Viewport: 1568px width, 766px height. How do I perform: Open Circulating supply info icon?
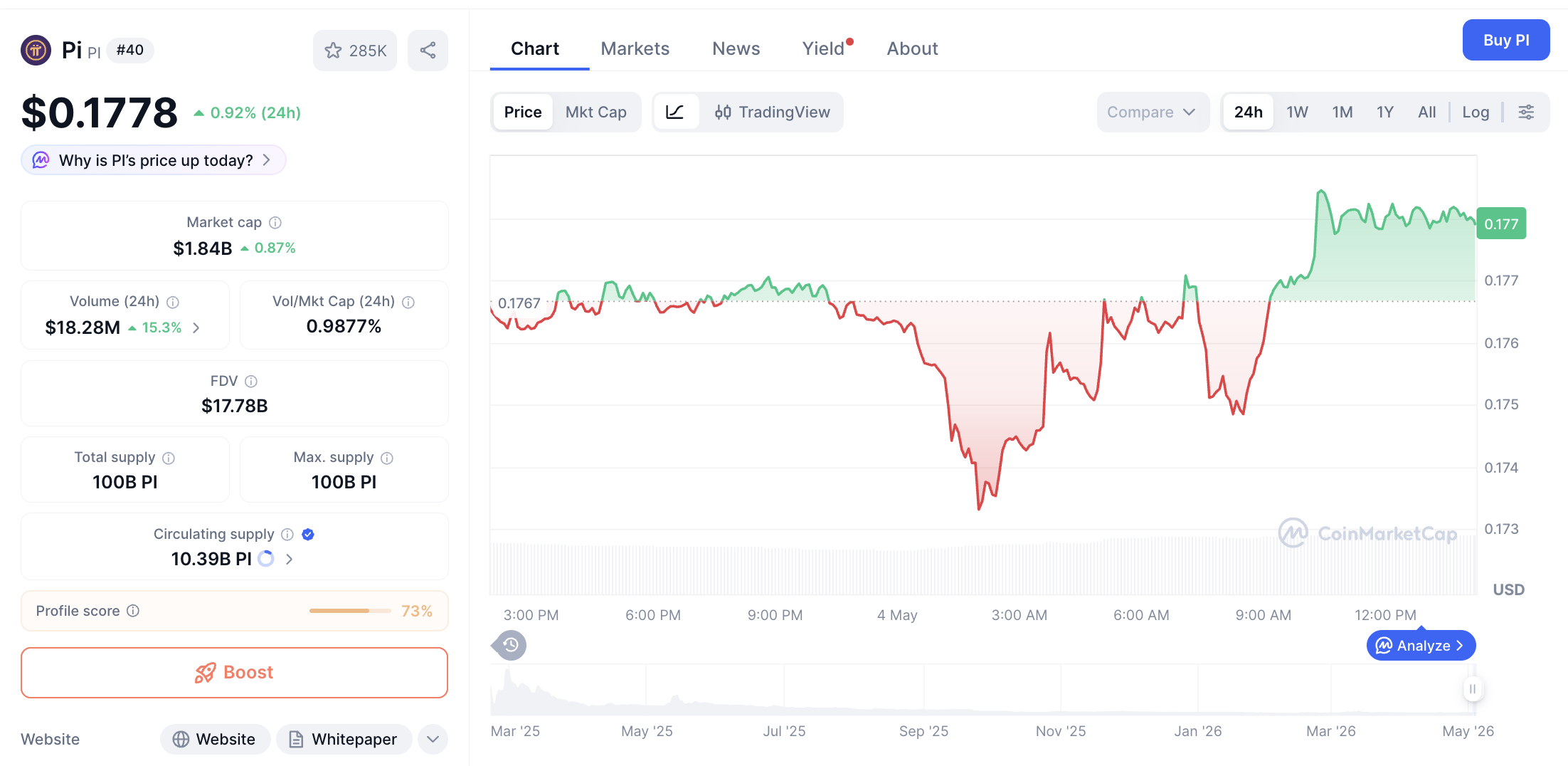pyautogui.click(x=287, y=535)
